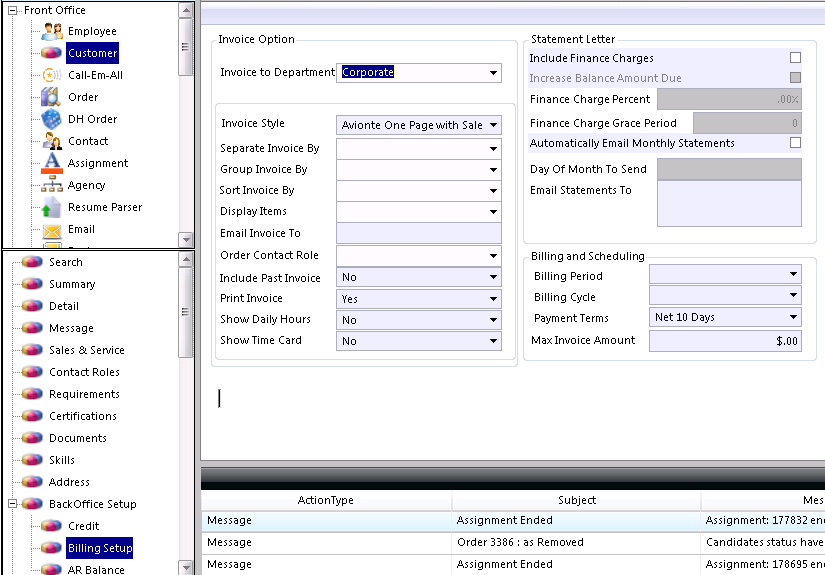Click the Sales & Service icon
825x575 pixels.
pyautogui.click(x=32, y=350)
